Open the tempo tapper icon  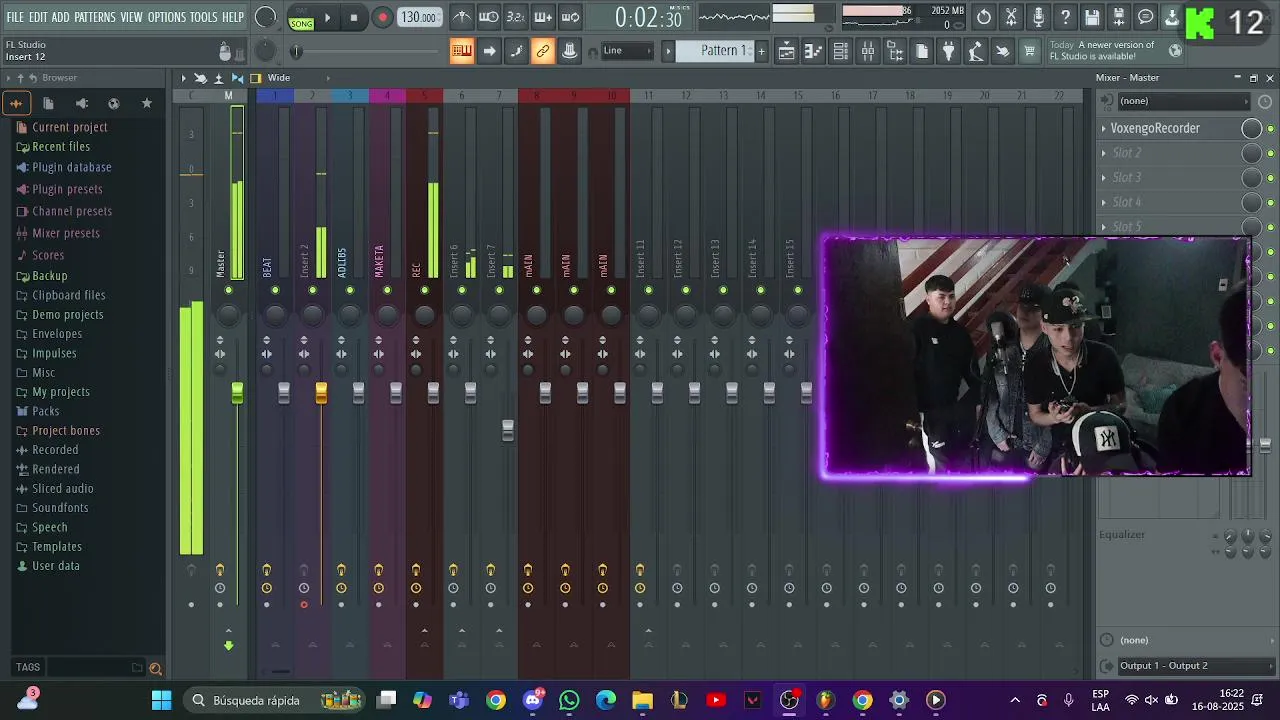(976, 52)
